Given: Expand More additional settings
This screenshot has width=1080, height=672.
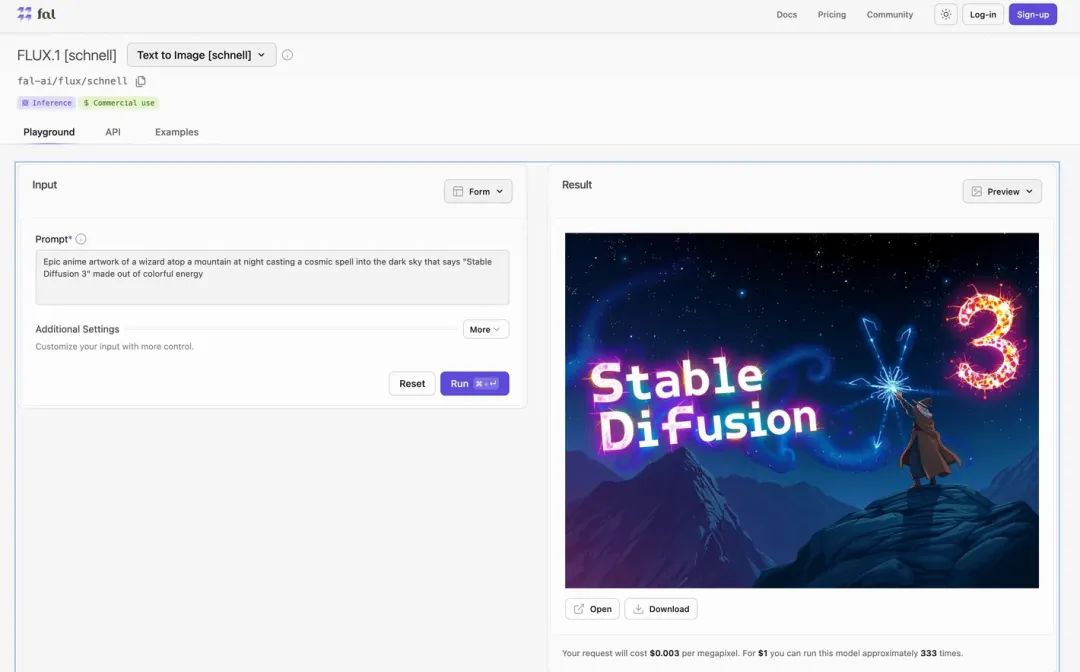Looking at the screenshot, I should click(486, 329).
